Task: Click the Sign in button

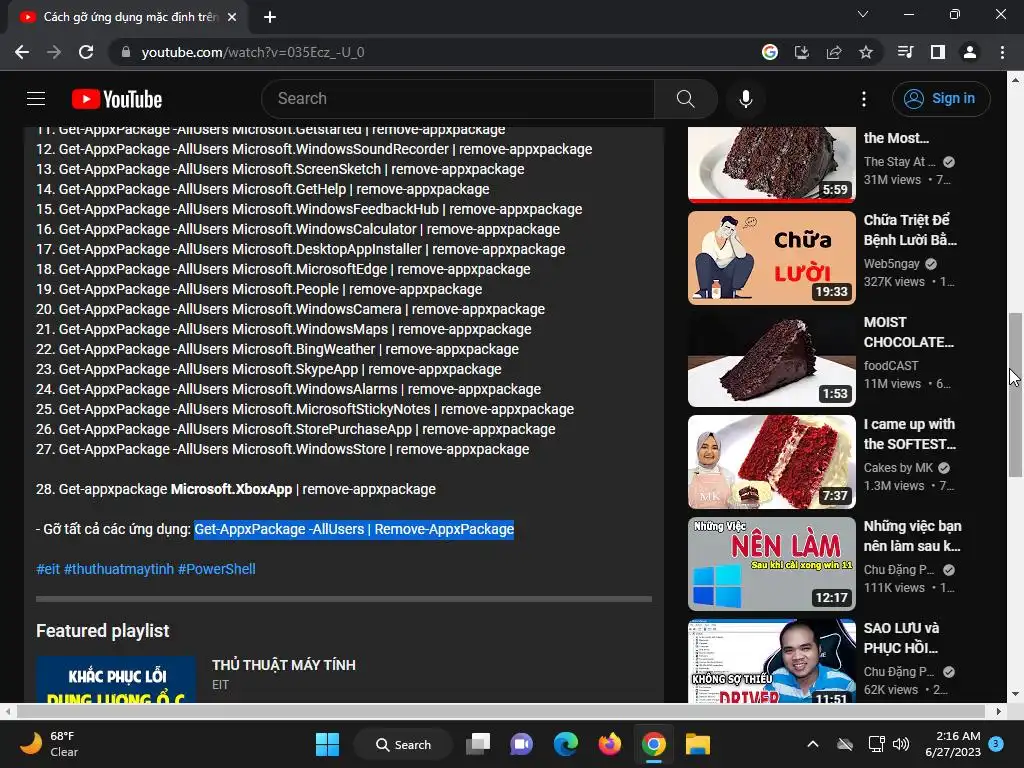Action: (x=940, y=99)
